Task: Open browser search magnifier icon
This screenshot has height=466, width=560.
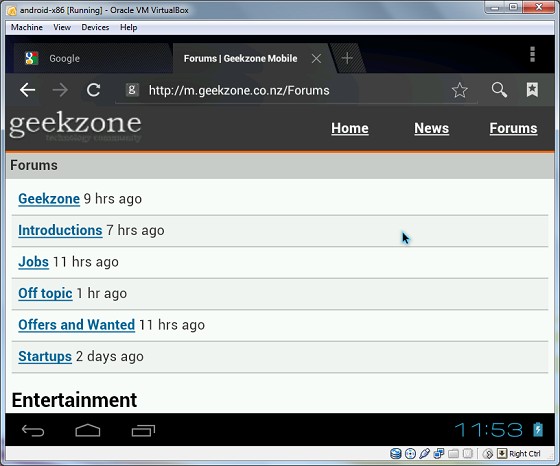Action: [499, 90]
